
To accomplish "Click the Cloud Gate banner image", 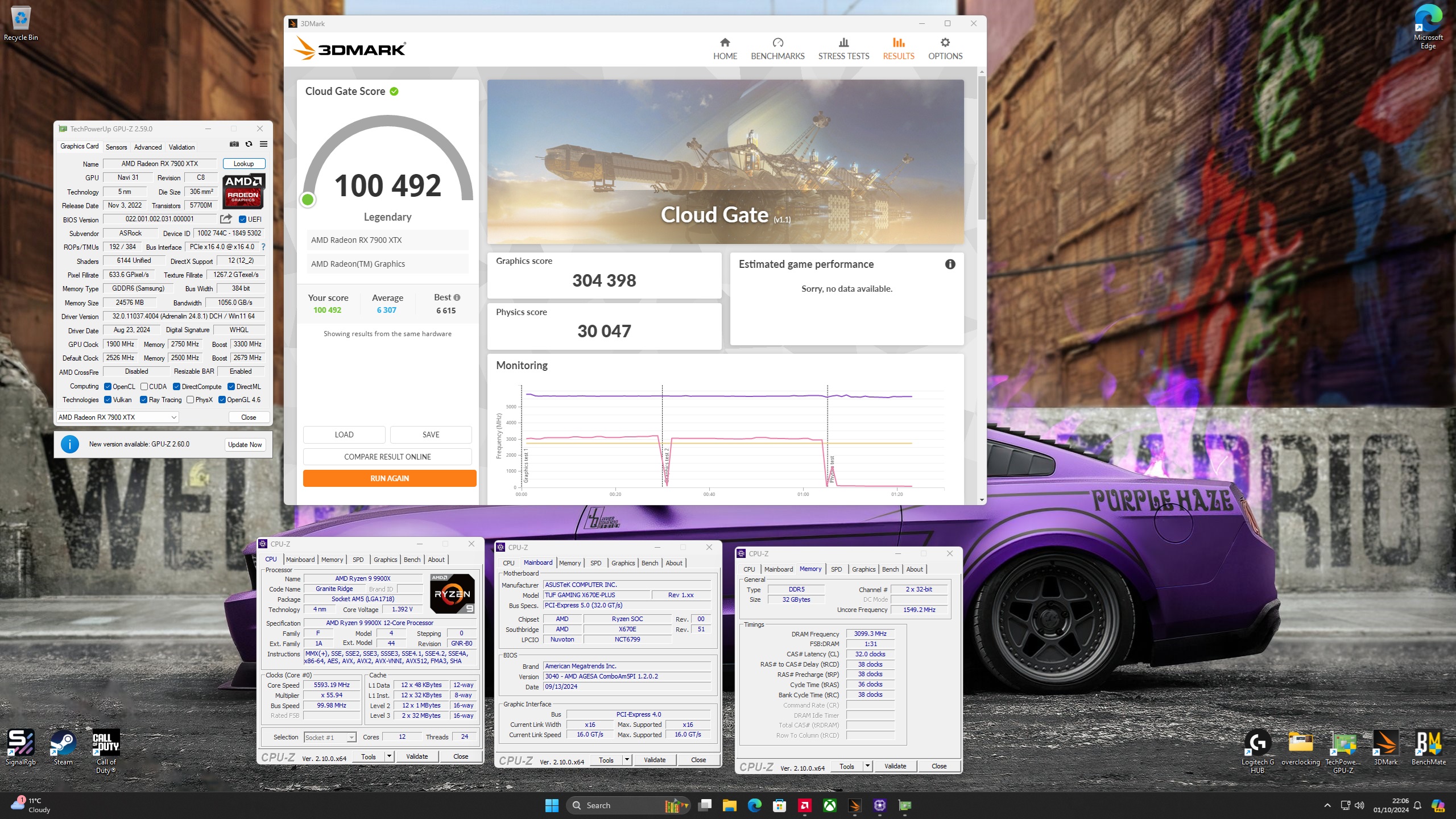I will tap(725, 162).
